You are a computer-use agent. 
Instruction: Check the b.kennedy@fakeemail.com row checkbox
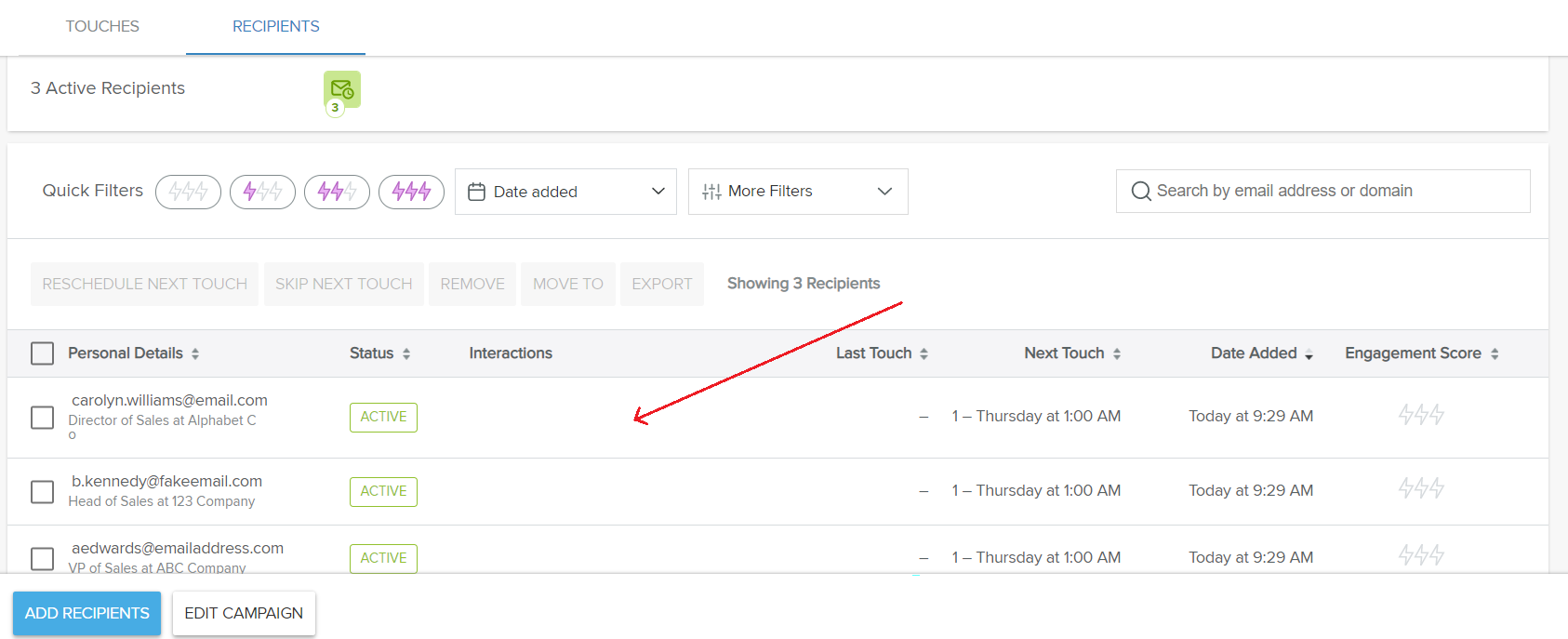[42, 491]
